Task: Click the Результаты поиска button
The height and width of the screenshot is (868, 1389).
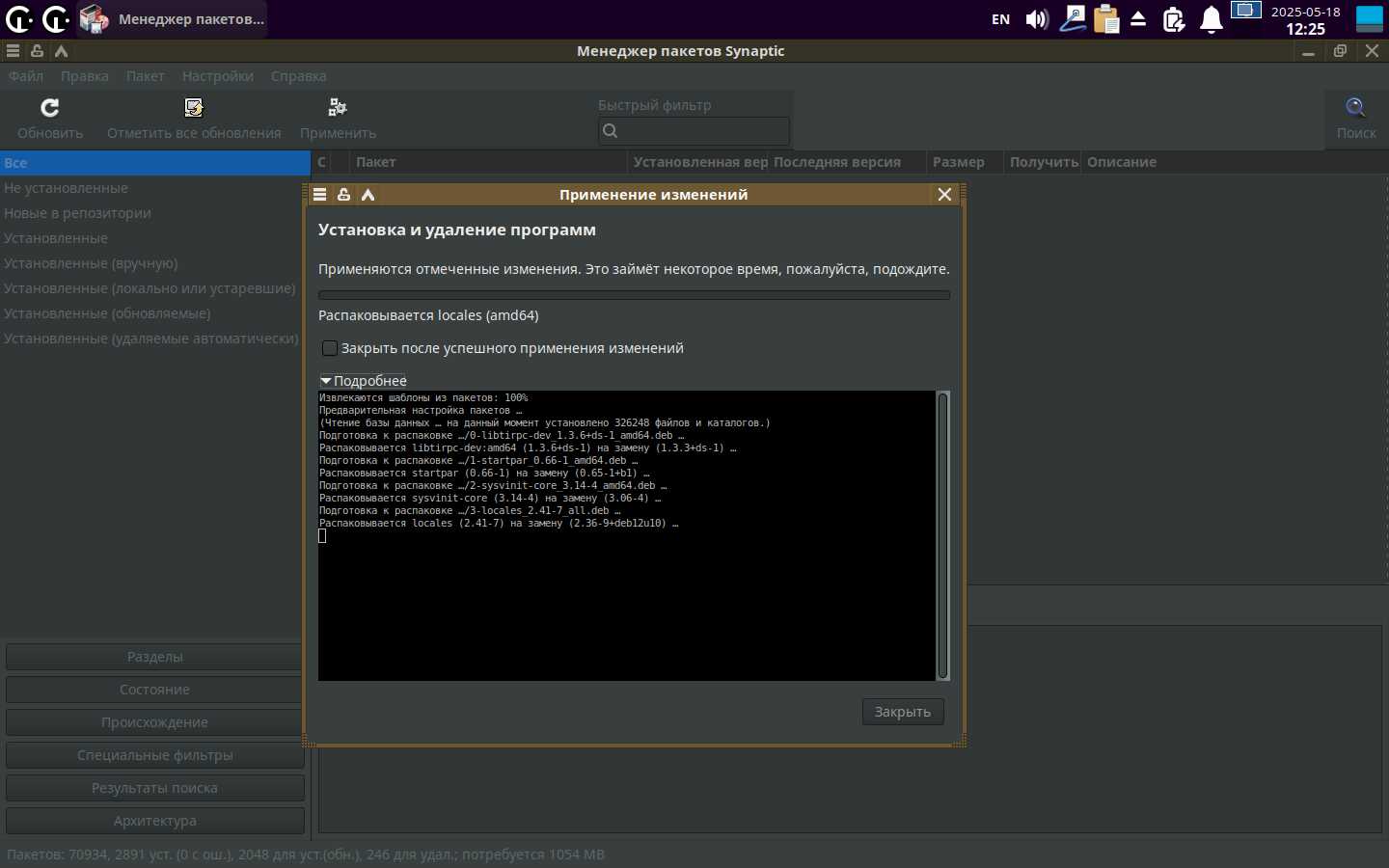Action: click(154, 788)
